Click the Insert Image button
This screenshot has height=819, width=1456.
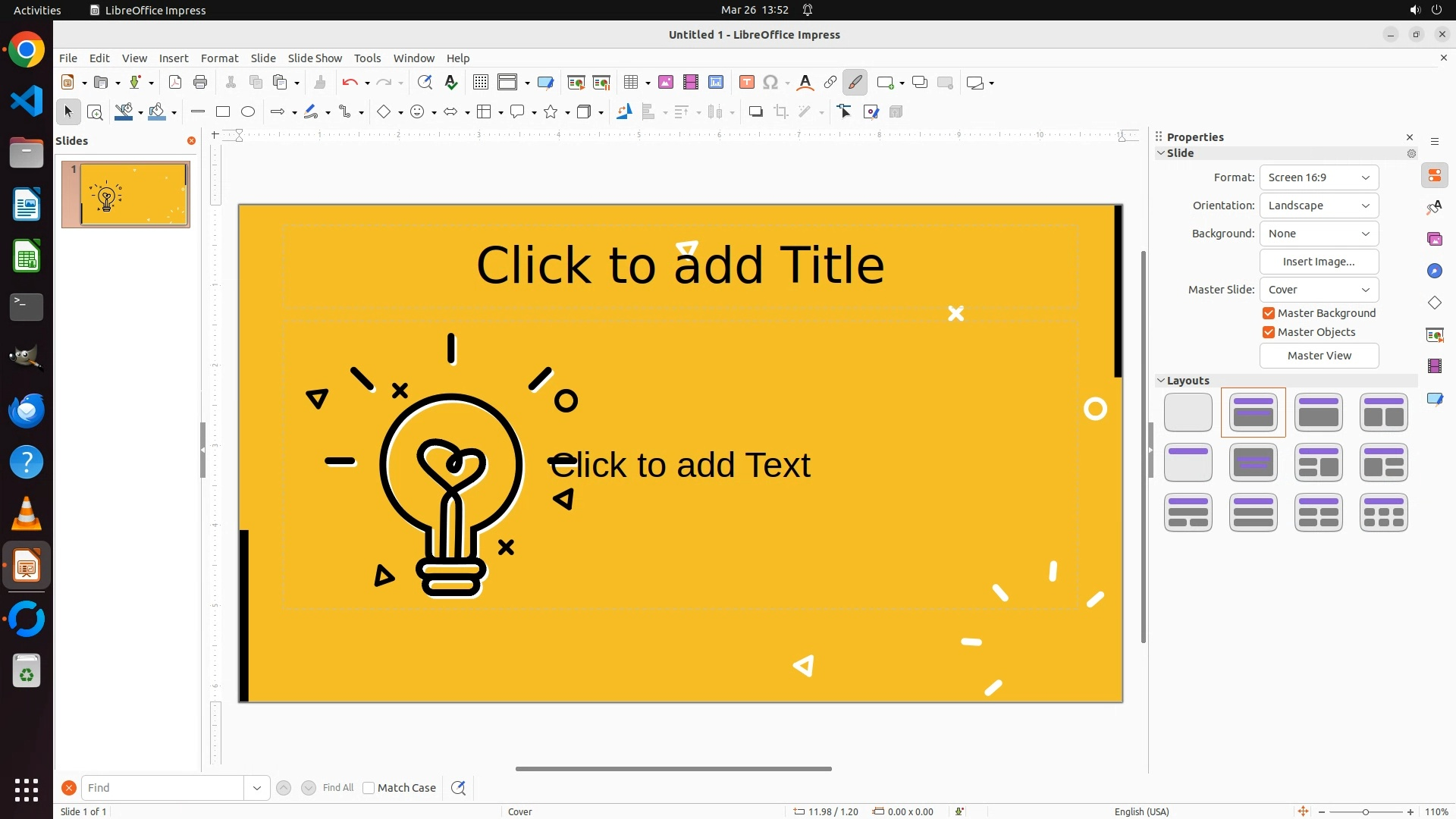[x=1319, y=262]
